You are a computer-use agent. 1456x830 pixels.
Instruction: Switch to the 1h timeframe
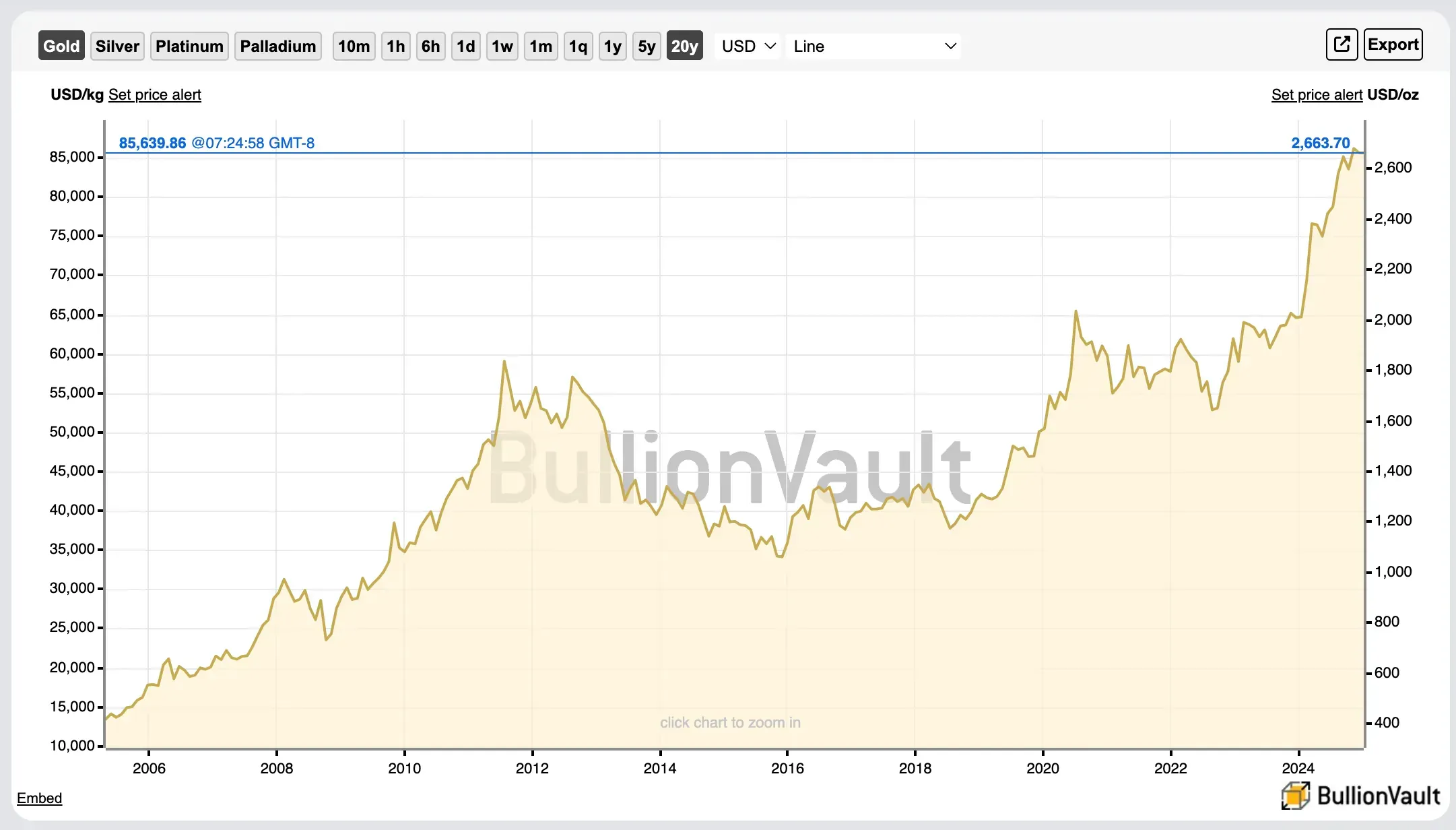click(395, 46)
